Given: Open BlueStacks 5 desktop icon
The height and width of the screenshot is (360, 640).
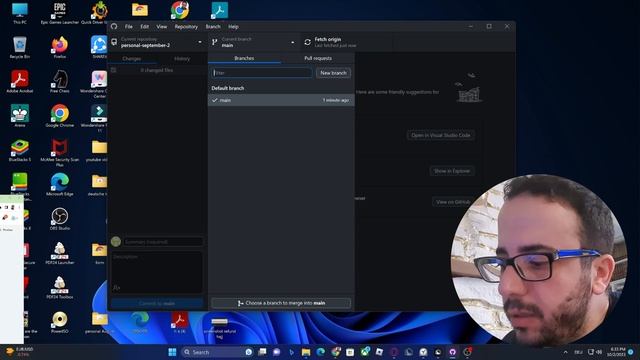Looking at the screenshot, I should (x=20, y=150).
